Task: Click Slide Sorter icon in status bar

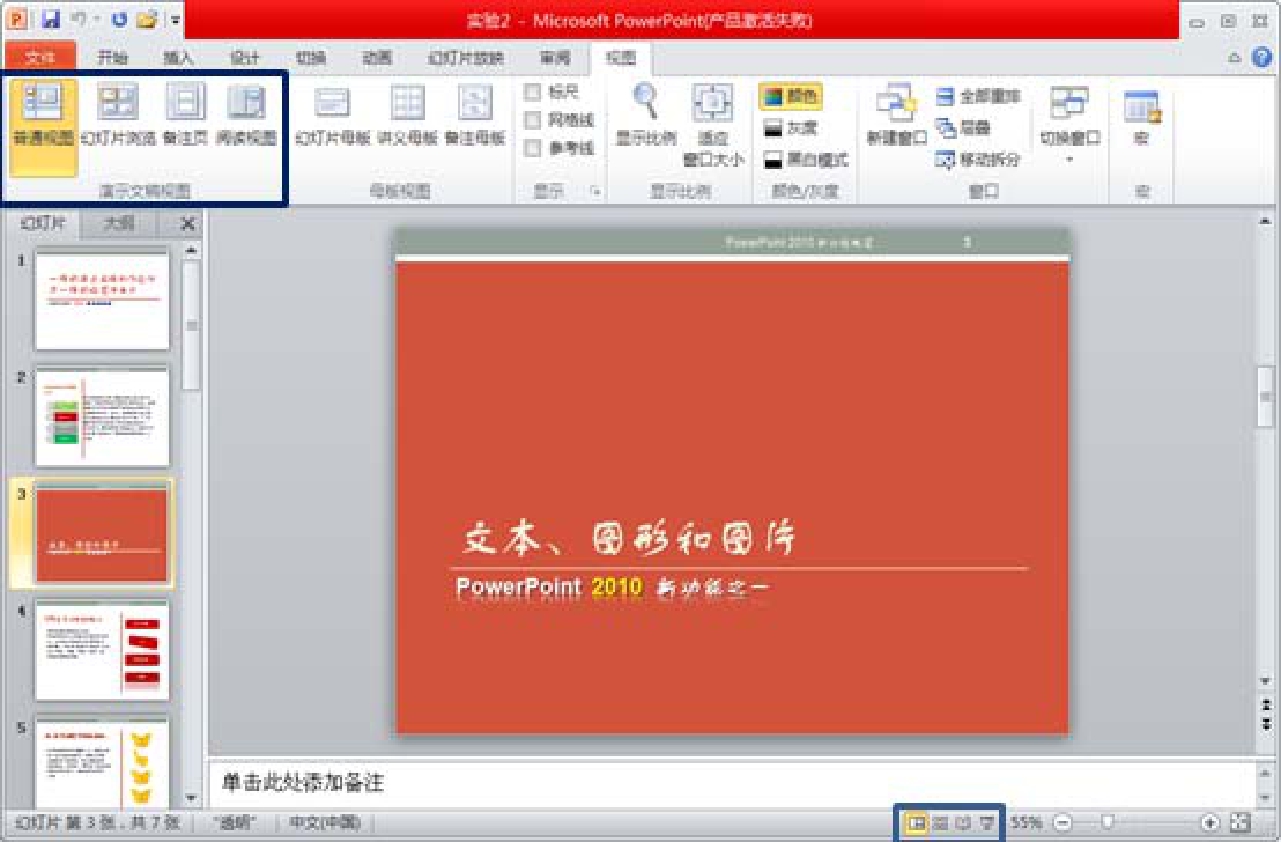Action: click(x=940, y=823)
